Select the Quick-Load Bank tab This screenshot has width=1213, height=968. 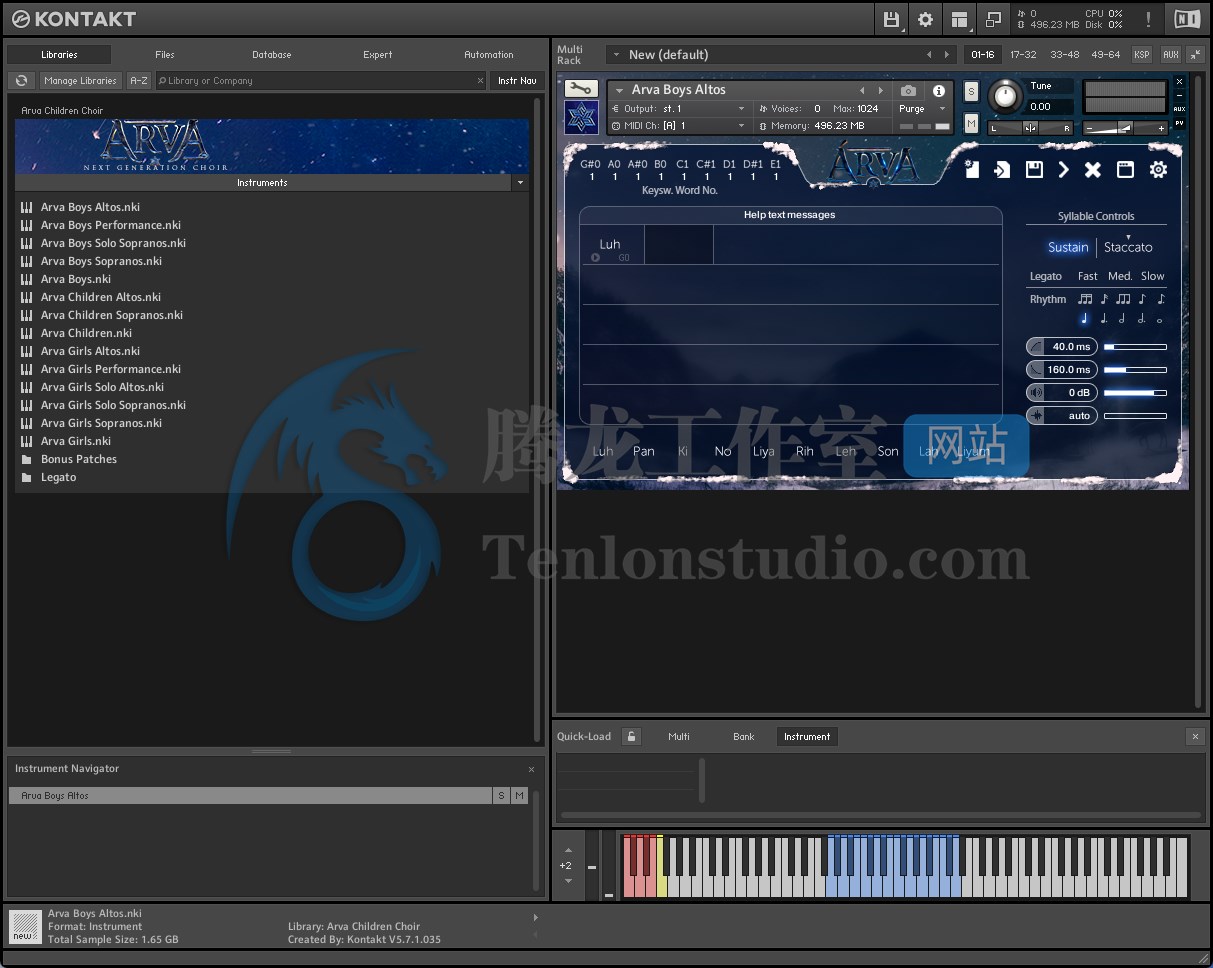coord(744,736)
